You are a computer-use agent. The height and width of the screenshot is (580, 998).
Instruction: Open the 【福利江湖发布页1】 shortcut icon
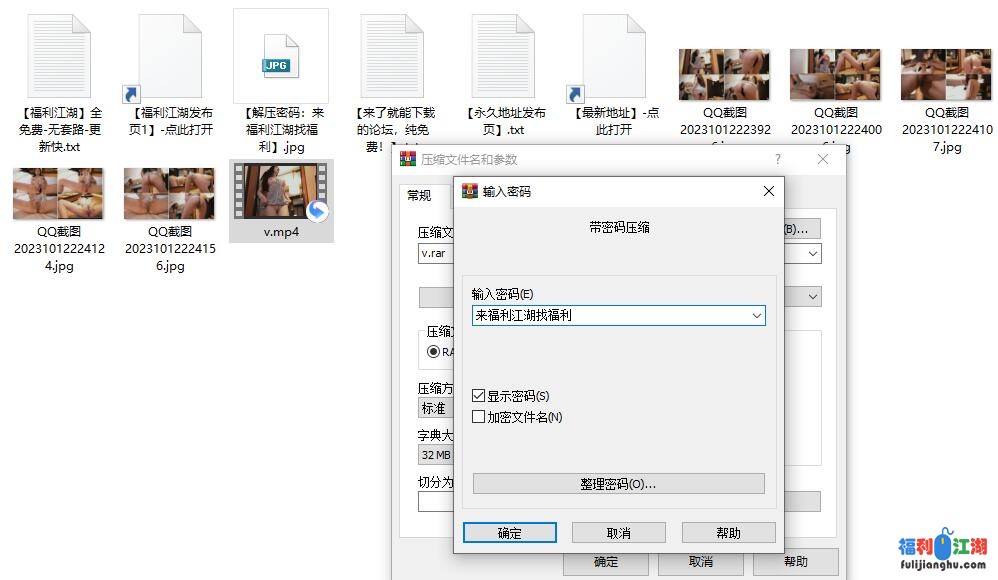(x=170, y=58)
